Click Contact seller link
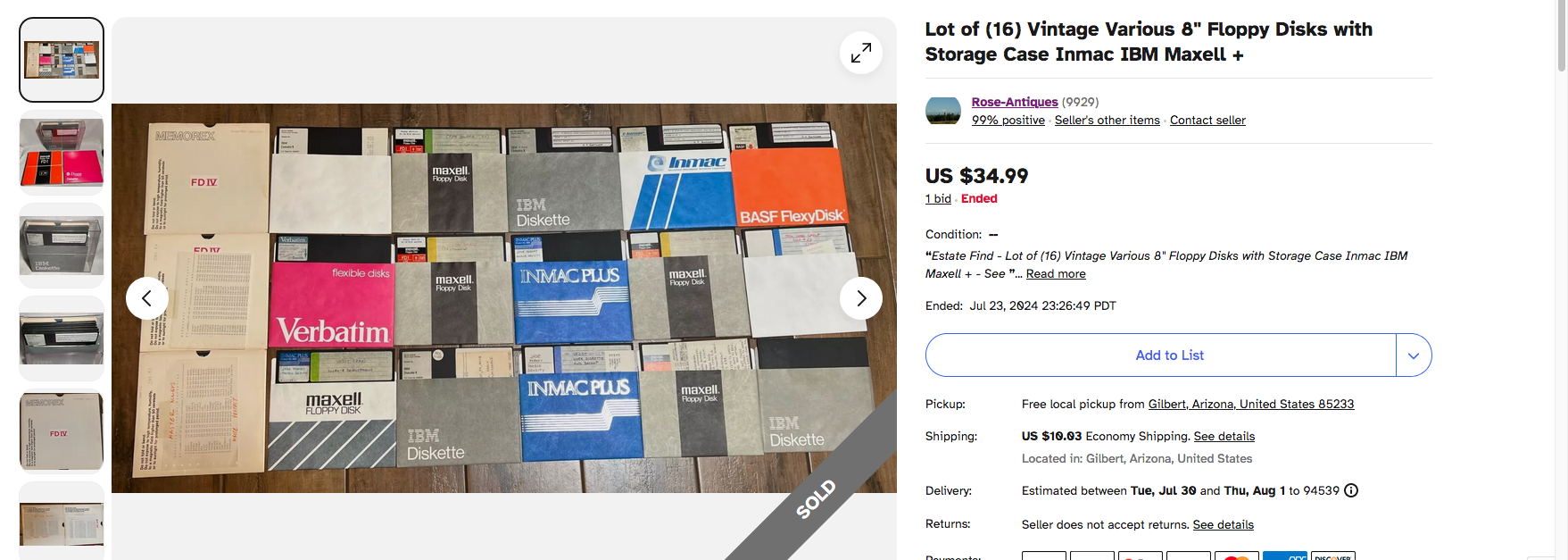This screenshot has height=560, width=1568. coord(1207,121)
